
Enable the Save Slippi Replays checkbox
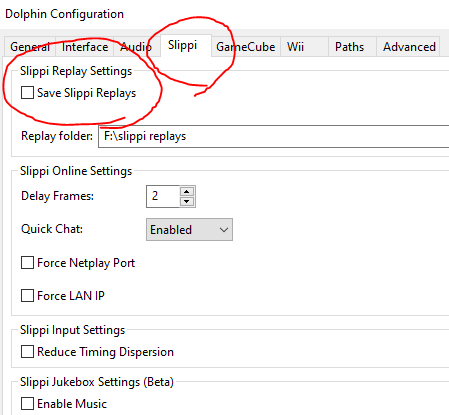click(27, 93)
